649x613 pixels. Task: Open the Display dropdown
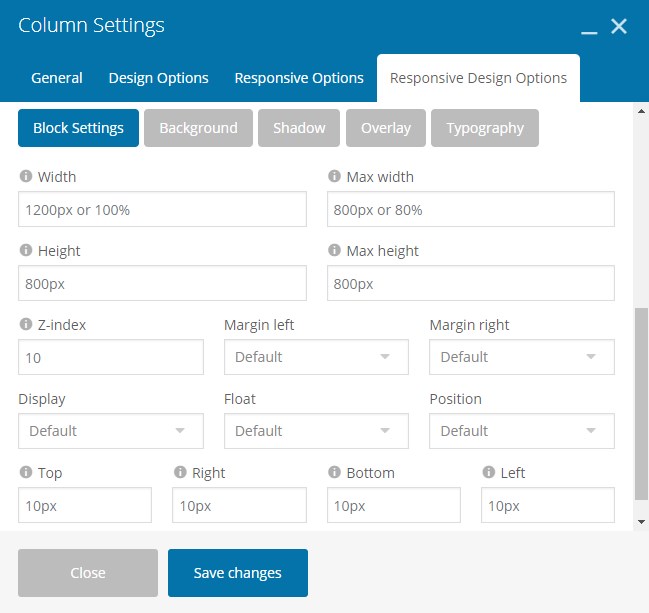pyautogui.click(x=110, y=431)
